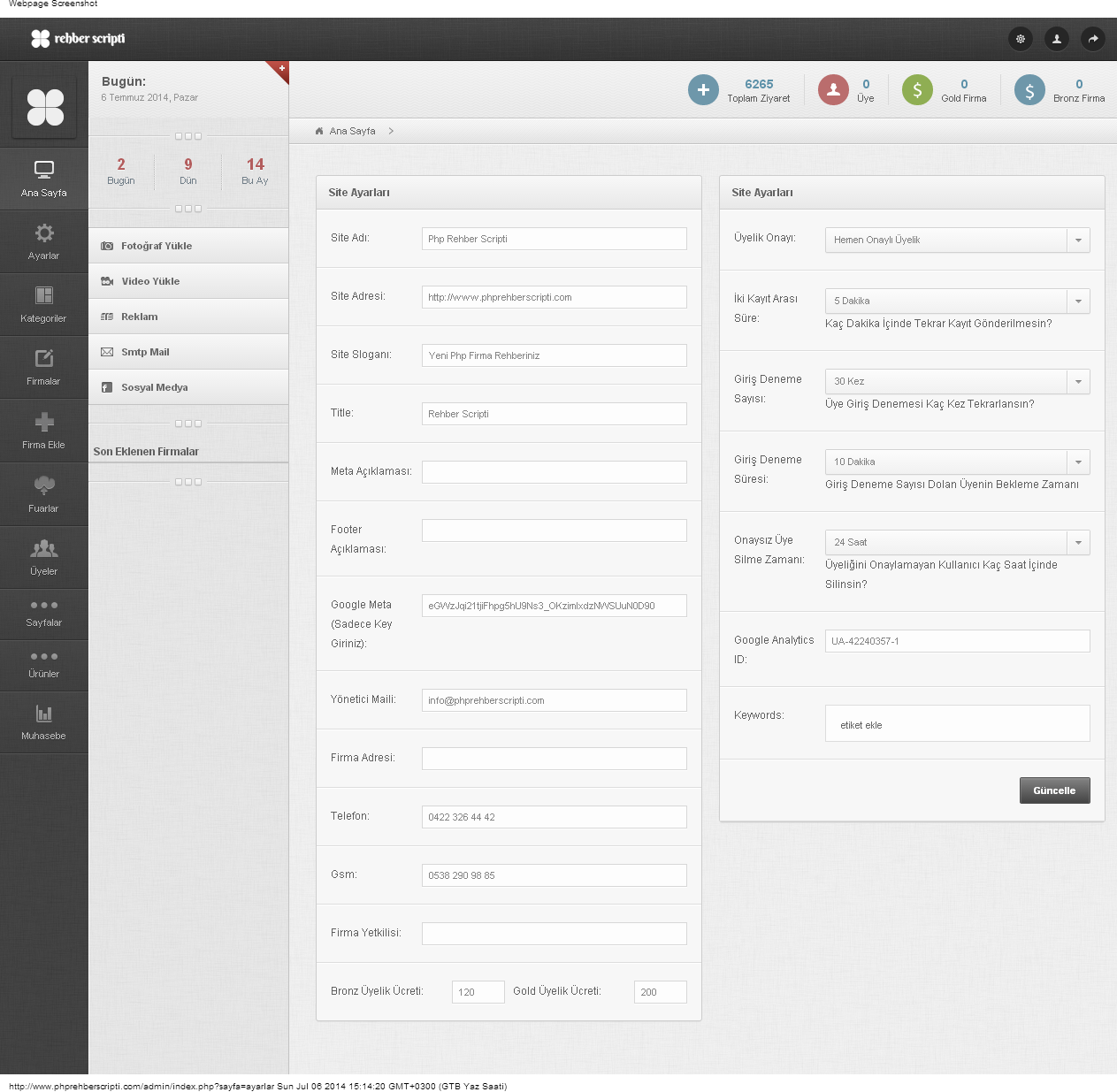The image size is (1117, 1092).
Task: Click the Facebook icon beside Sosyal Medya
Action: (x=107, y=387)
